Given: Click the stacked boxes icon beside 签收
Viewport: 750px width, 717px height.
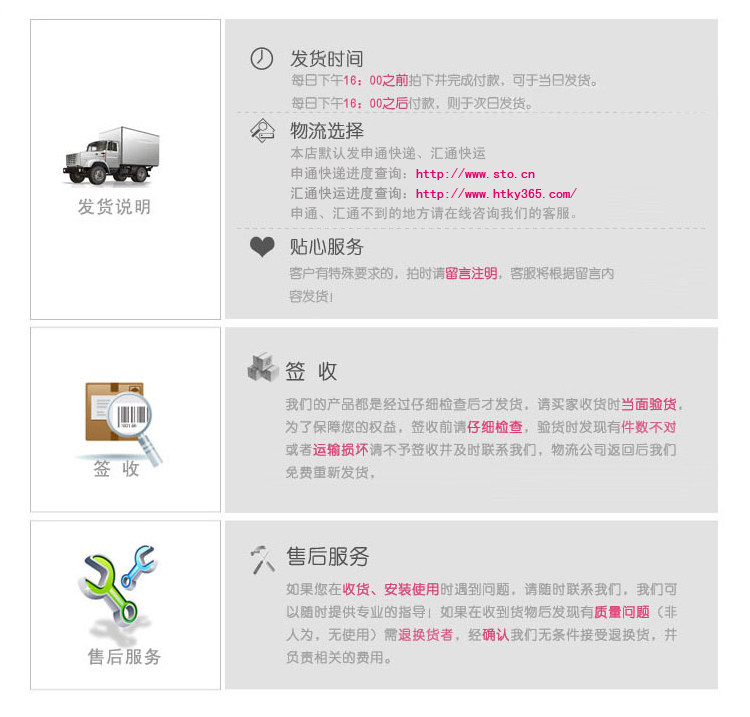Looking at the screenshot, I should point(263,369).
